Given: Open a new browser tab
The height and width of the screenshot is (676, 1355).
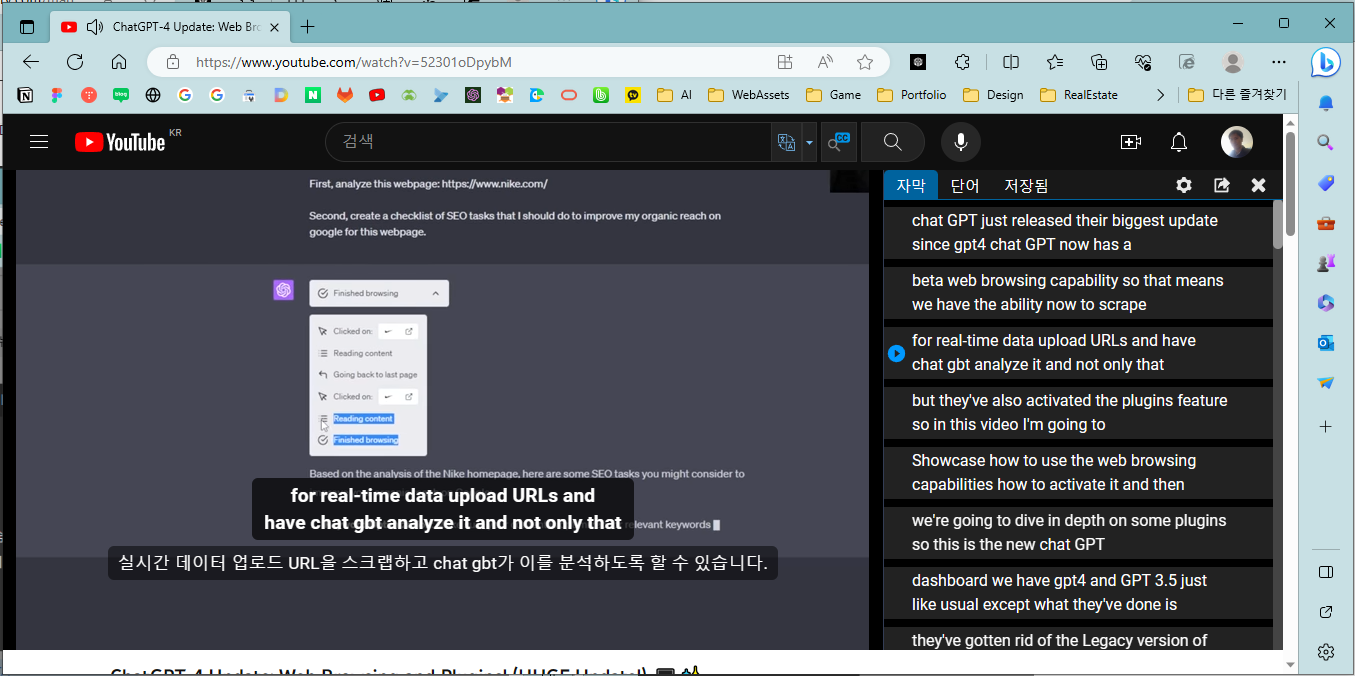Looking at the screenshot, I should (x=307, y=26).
